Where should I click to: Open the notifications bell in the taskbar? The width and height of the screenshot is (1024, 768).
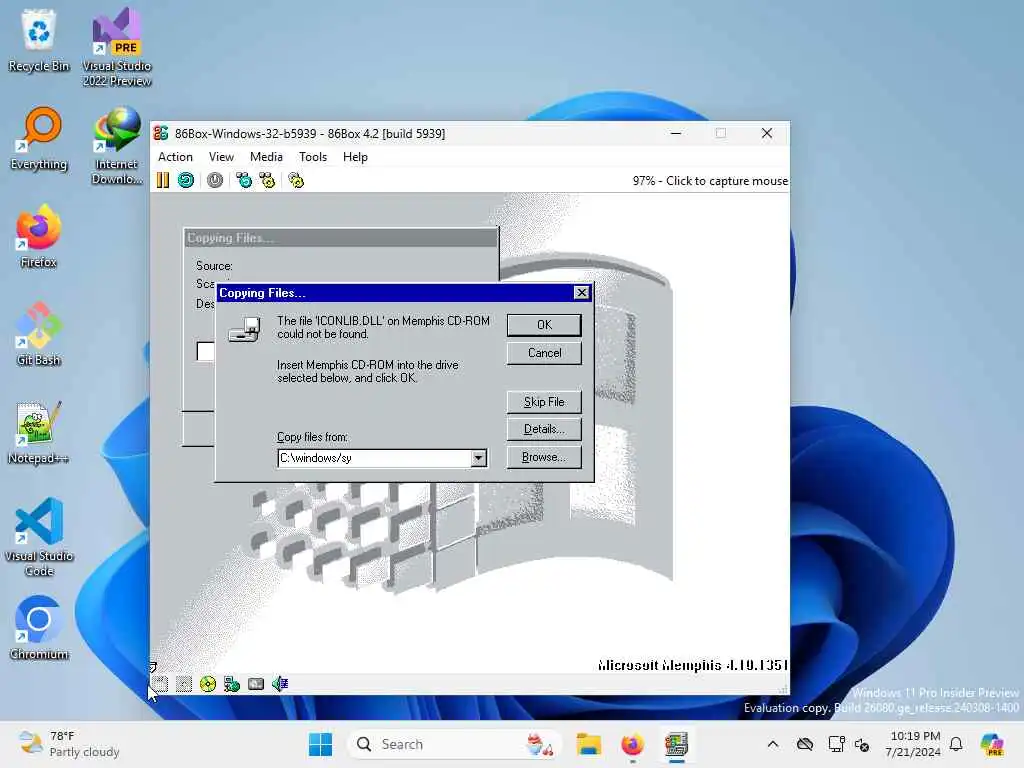point(956,744)
